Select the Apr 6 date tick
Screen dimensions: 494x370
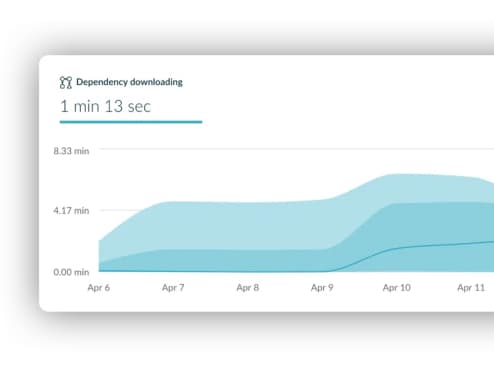click(99, 288)
